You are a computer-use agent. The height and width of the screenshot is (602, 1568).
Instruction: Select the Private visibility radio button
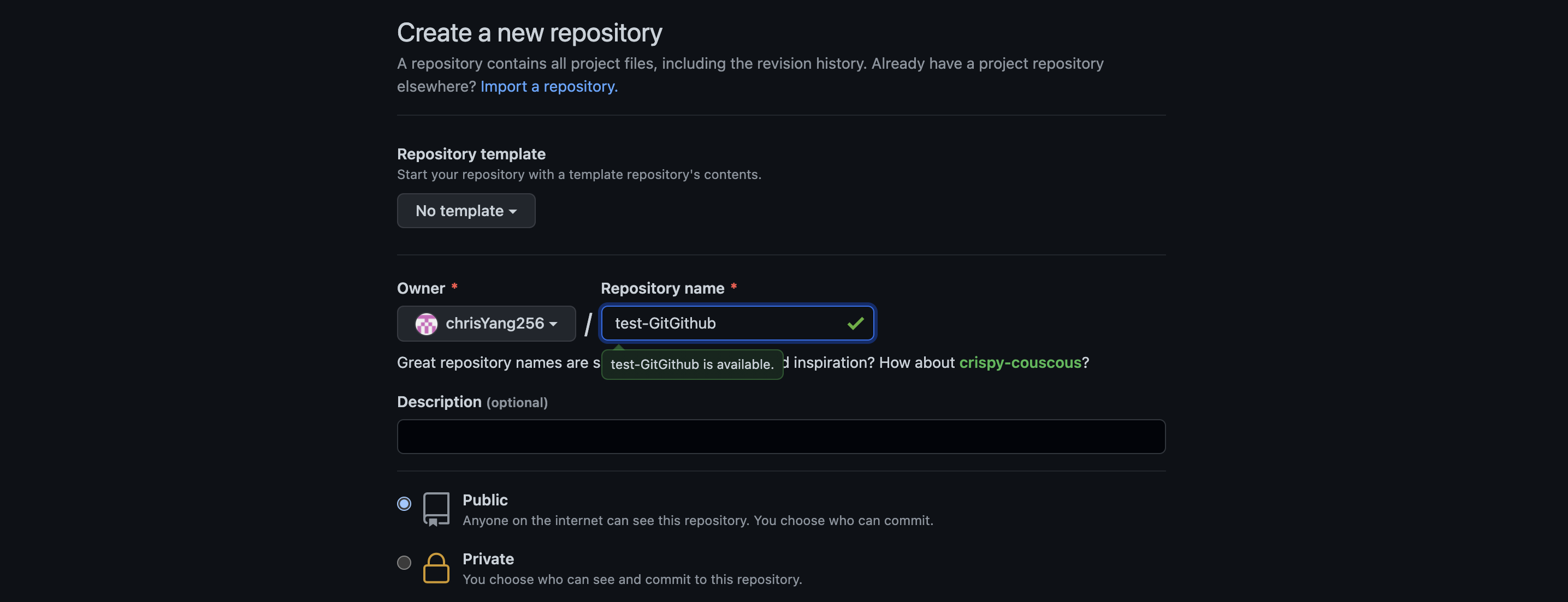[x=404, y=563]
